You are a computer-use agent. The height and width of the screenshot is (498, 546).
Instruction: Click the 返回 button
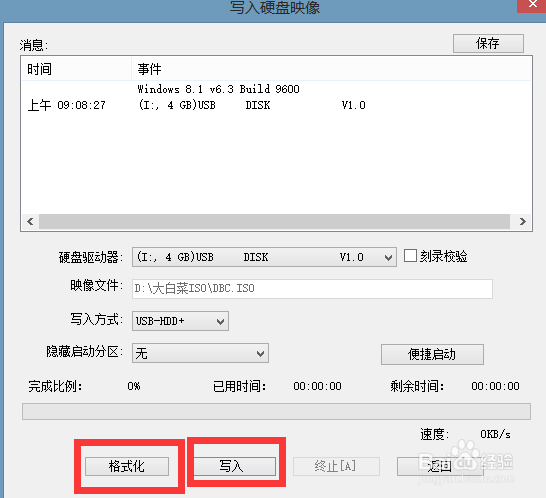(x=440, y=466)
